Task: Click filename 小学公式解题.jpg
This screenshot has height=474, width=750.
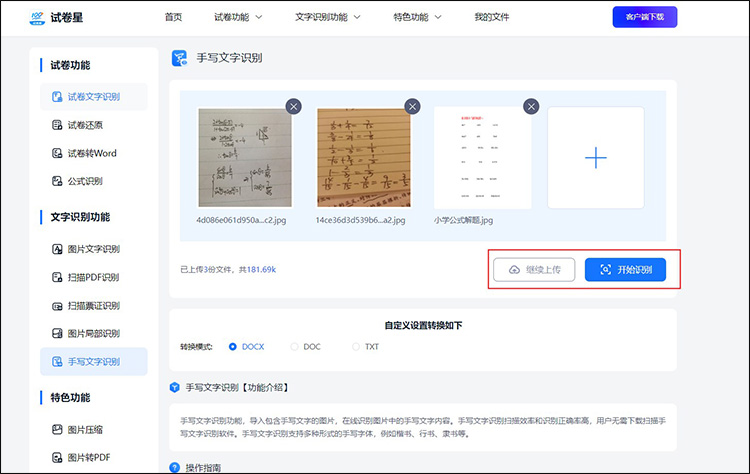Action: tap(463, 220)
